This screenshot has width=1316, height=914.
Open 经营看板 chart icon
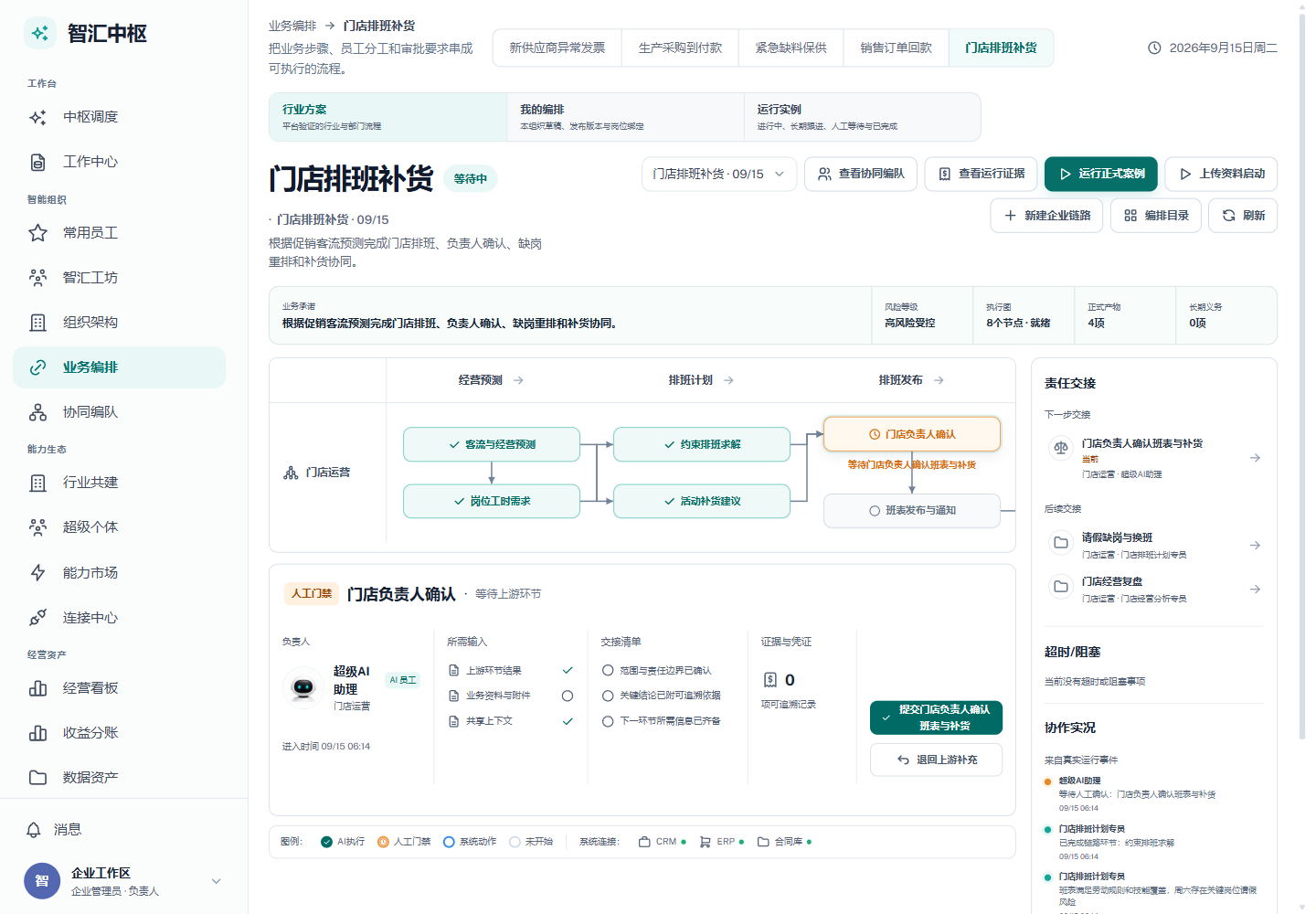pos(37,688)
